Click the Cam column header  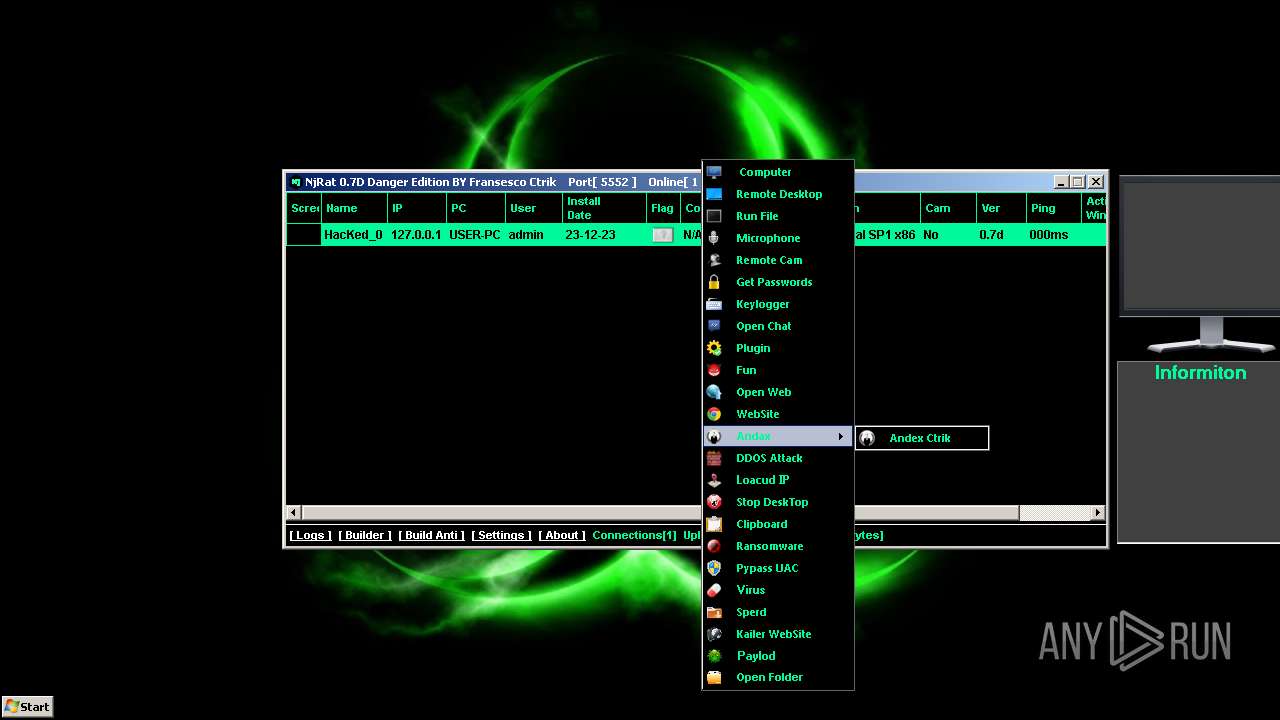(x=948, y=208)
